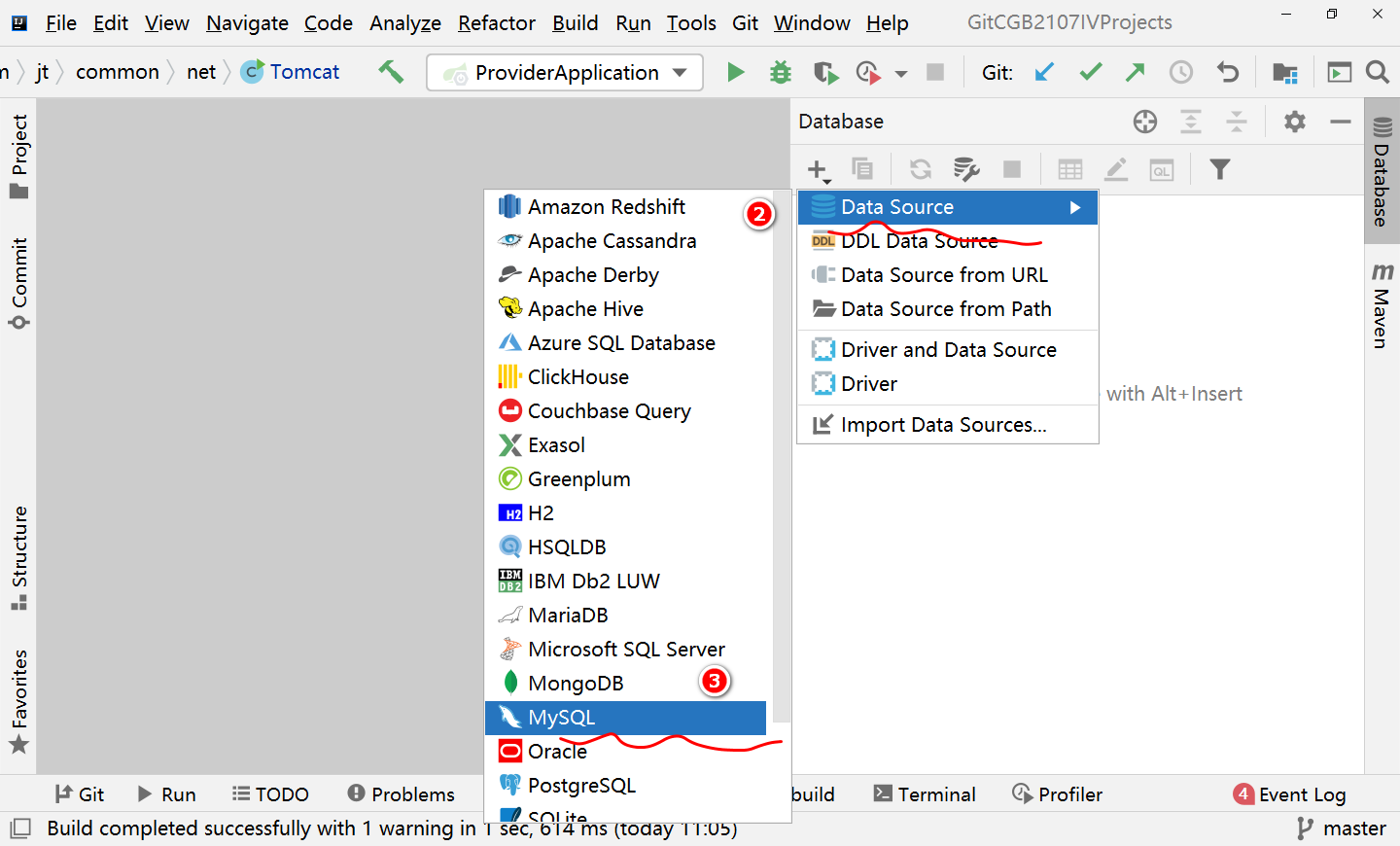Image resolution: width=1400 pixels, height=846 pixels.
Task: Click the crosshair target icon in Database header
Action: click(1145, 122)
